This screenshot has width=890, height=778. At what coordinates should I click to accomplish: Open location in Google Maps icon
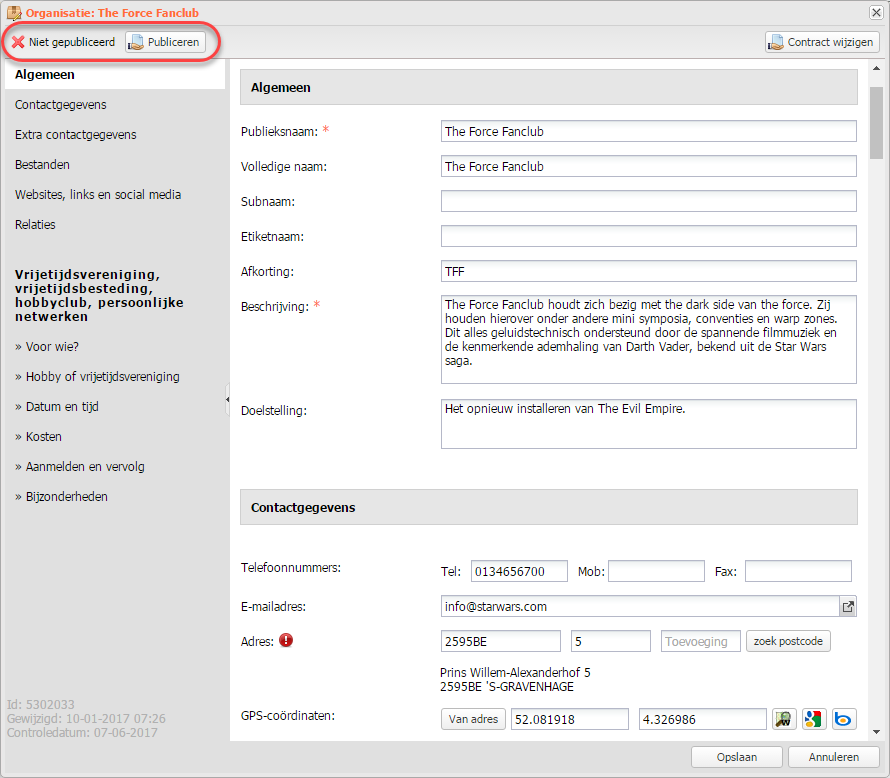pos(814,719)
